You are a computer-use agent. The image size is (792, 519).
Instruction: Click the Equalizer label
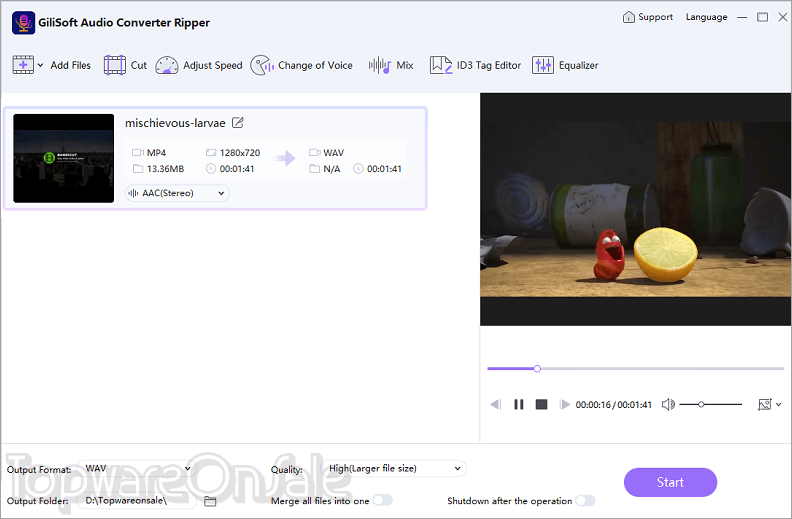click(x=578, y=65)
